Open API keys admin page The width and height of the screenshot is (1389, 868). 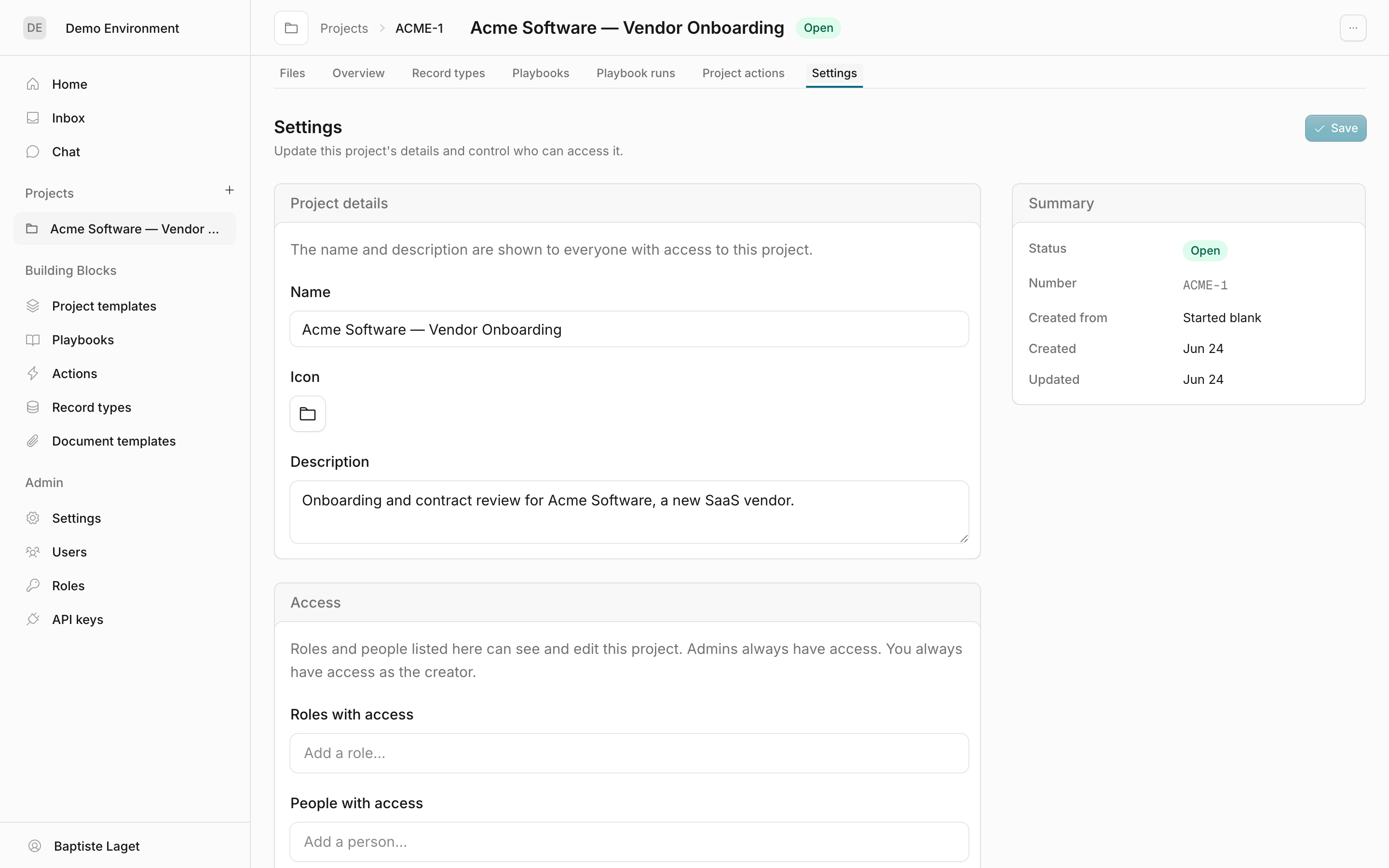tap(124, 620)
